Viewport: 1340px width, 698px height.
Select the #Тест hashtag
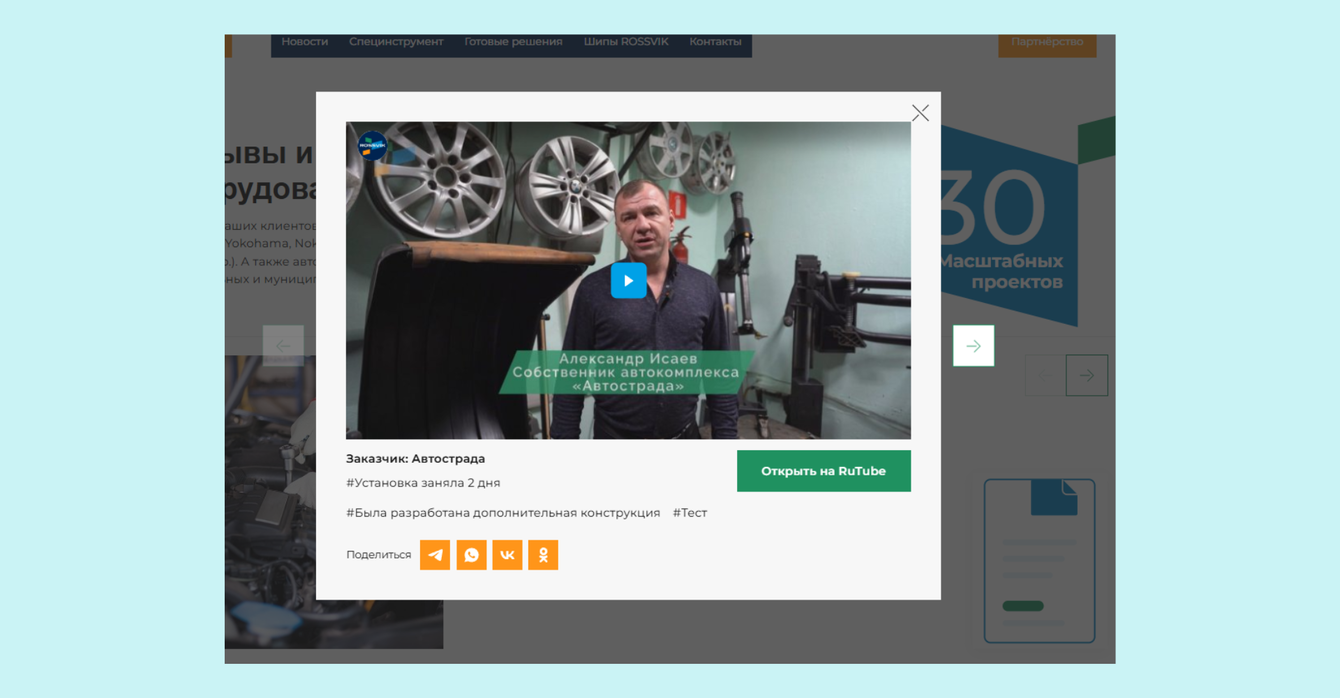[x=690, y=513]
